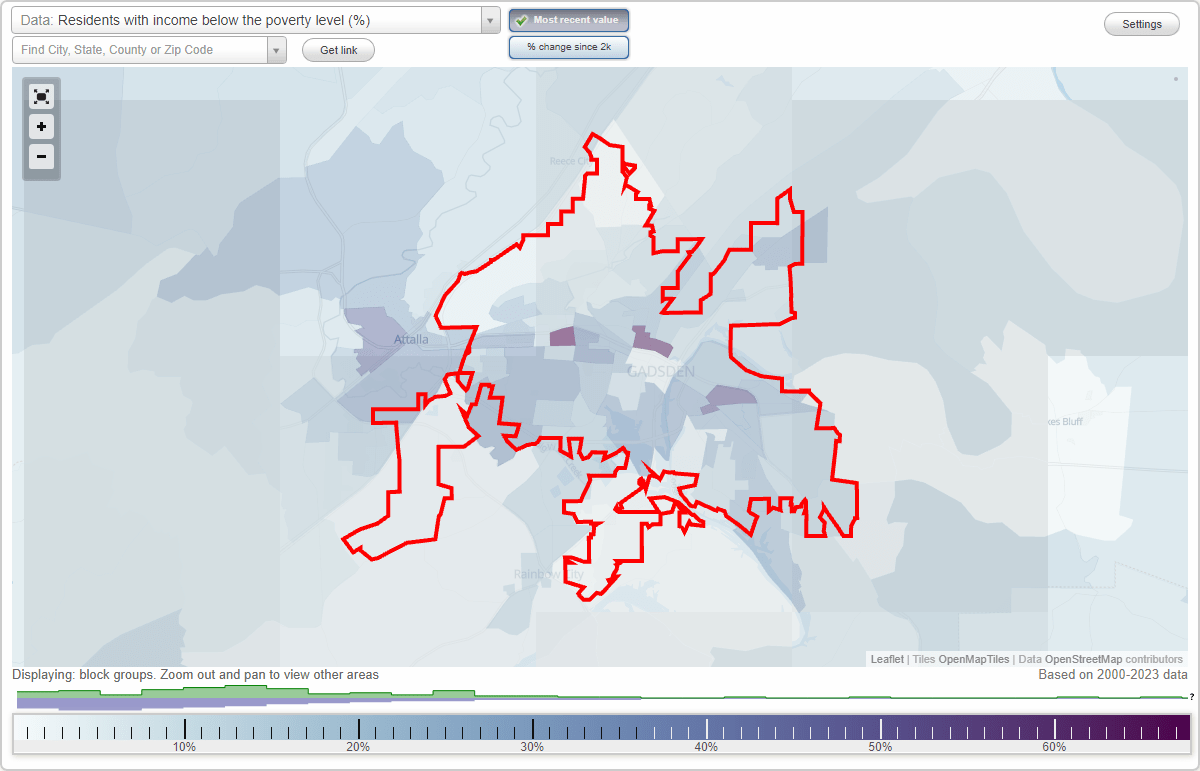The height and width of the screenshot is (771, 1200).
Task: Click the checkmark icon on Most recent value
Action: [522, 20]
